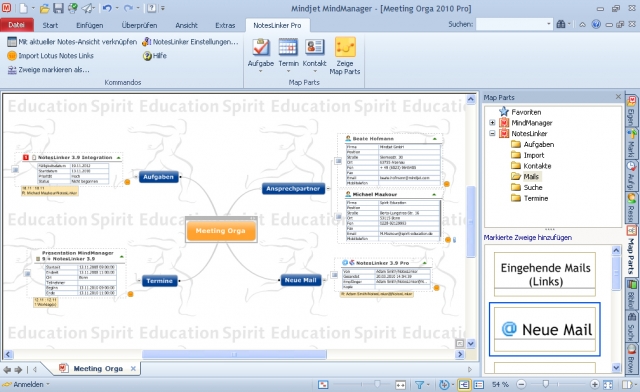Select the Neue Mail map part thumbnail

pos(545,329)
